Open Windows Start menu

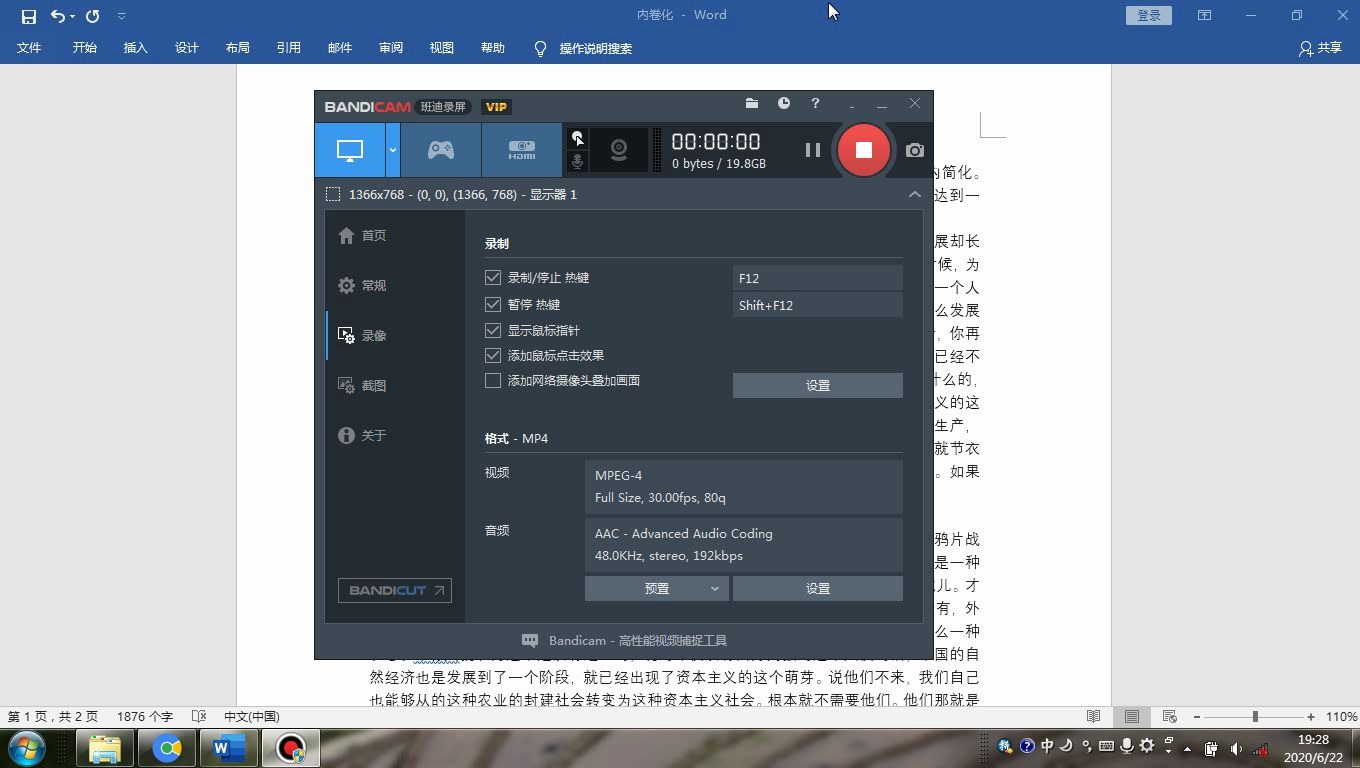(26, 748)
